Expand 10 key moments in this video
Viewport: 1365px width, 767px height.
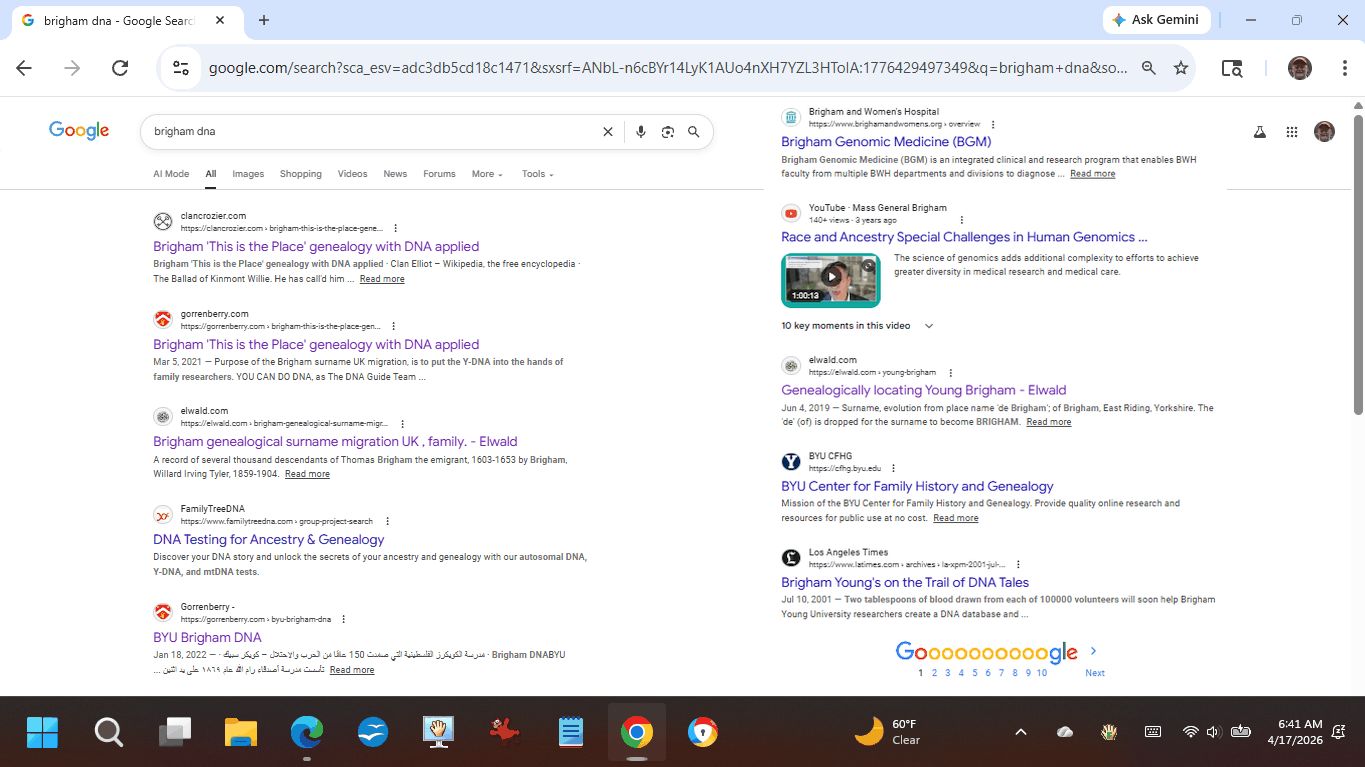857,326
